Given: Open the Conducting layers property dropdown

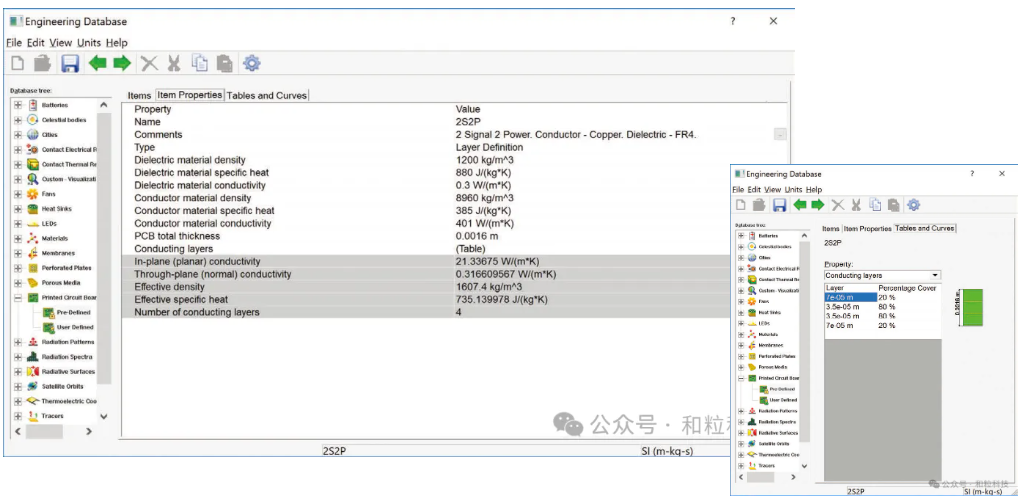Looking at the screenshot, I should click(883, 276).
